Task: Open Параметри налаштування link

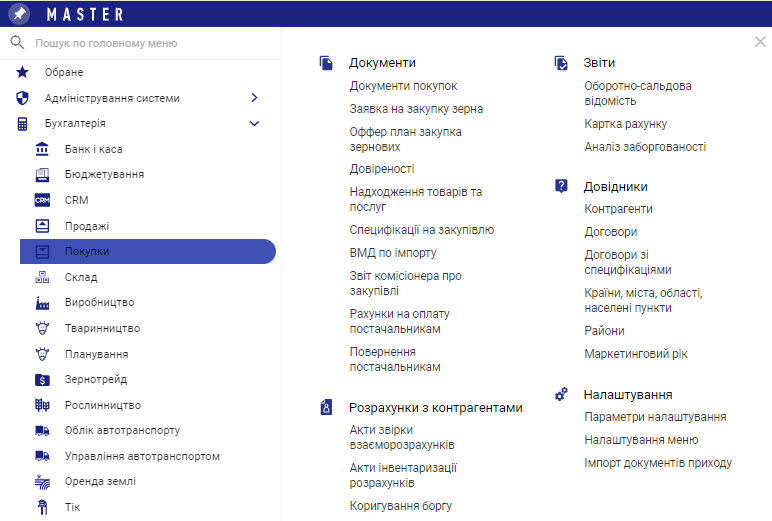Action: [x=655, y=417]
